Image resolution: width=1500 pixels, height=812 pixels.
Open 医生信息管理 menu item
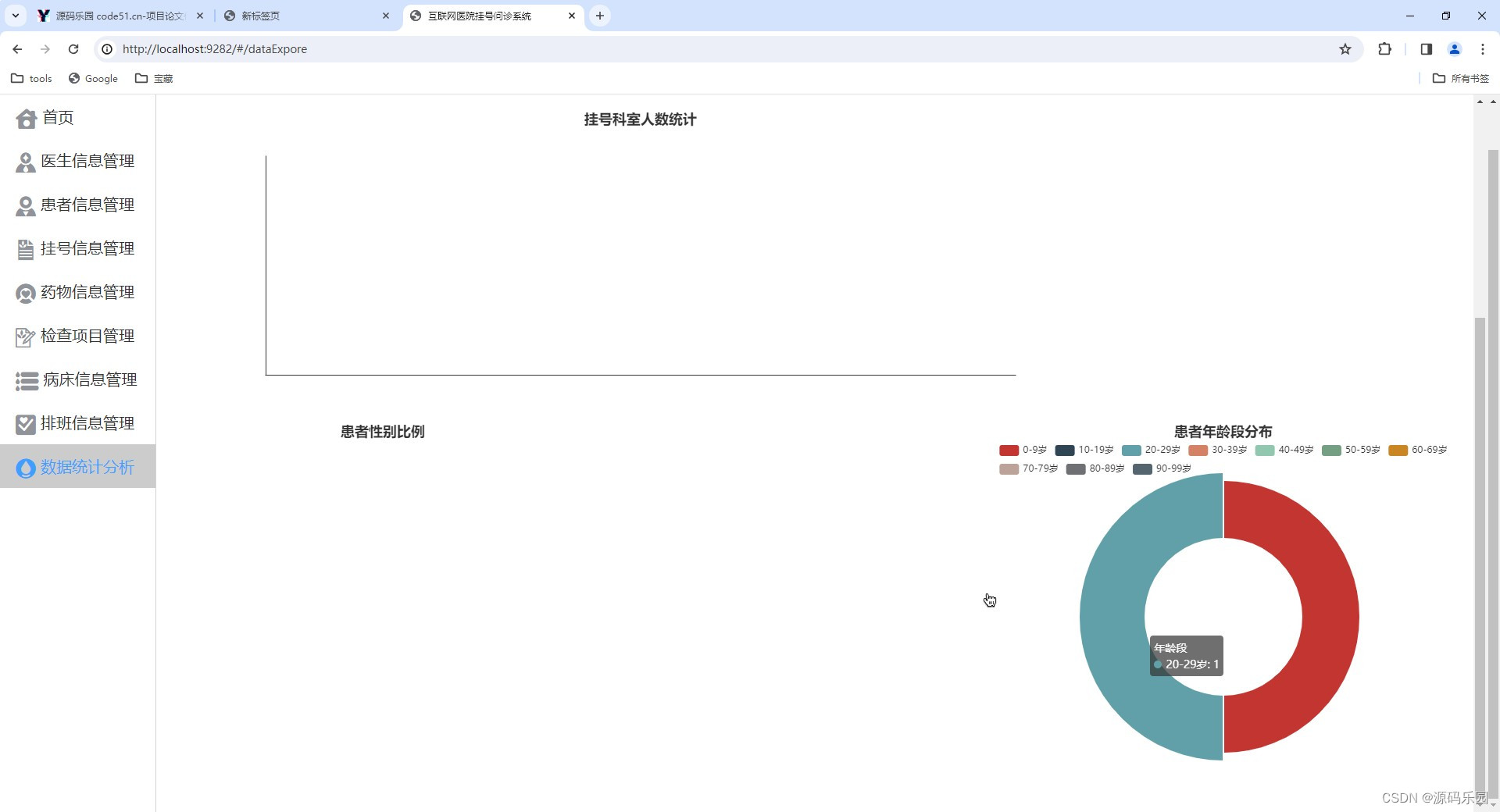point(77,162)
